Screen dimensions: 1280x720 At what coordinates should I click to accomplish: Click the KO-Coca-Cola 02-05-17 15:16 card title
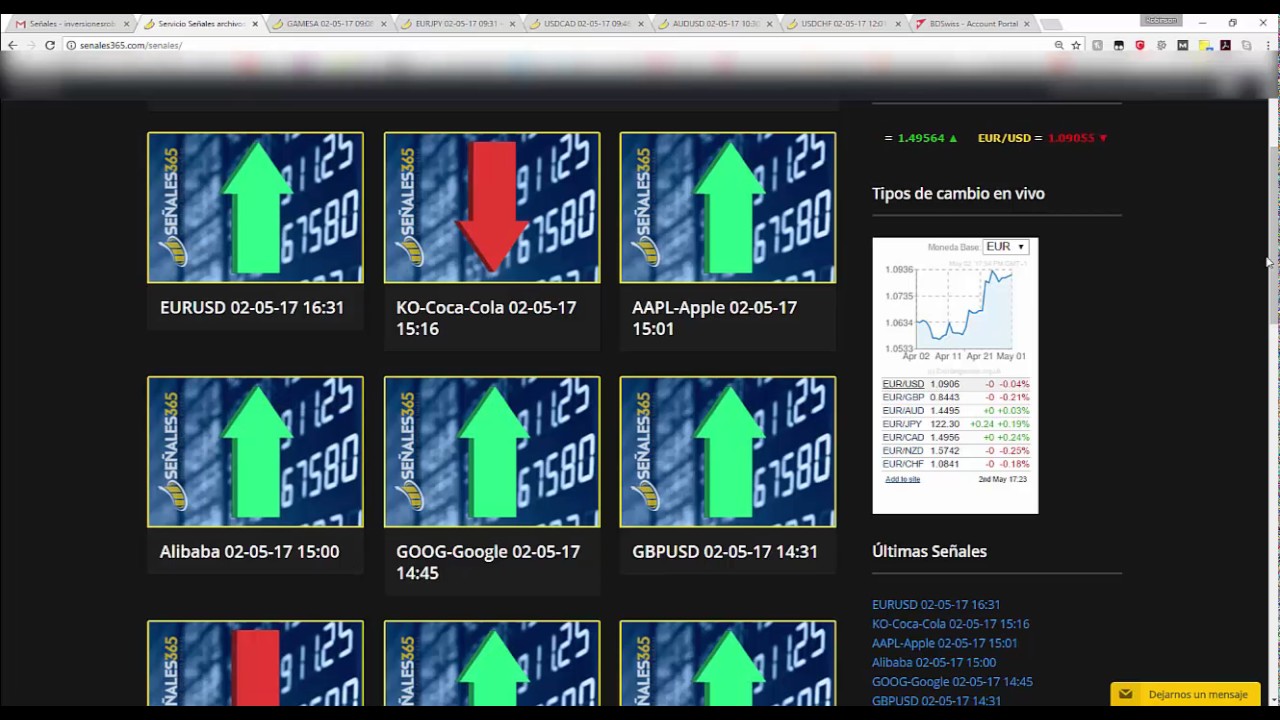(x=486, y=318)
